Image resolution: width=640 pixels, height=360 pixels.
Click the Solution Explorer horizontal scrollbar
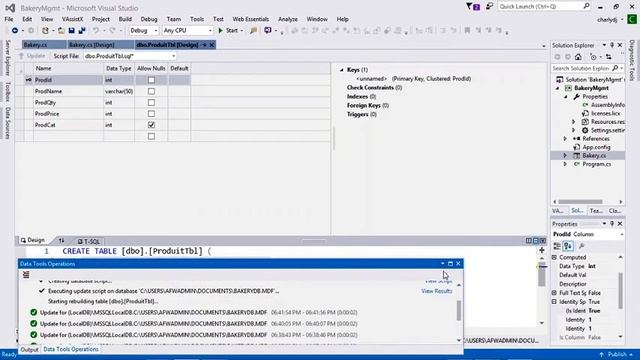[580, 202]
